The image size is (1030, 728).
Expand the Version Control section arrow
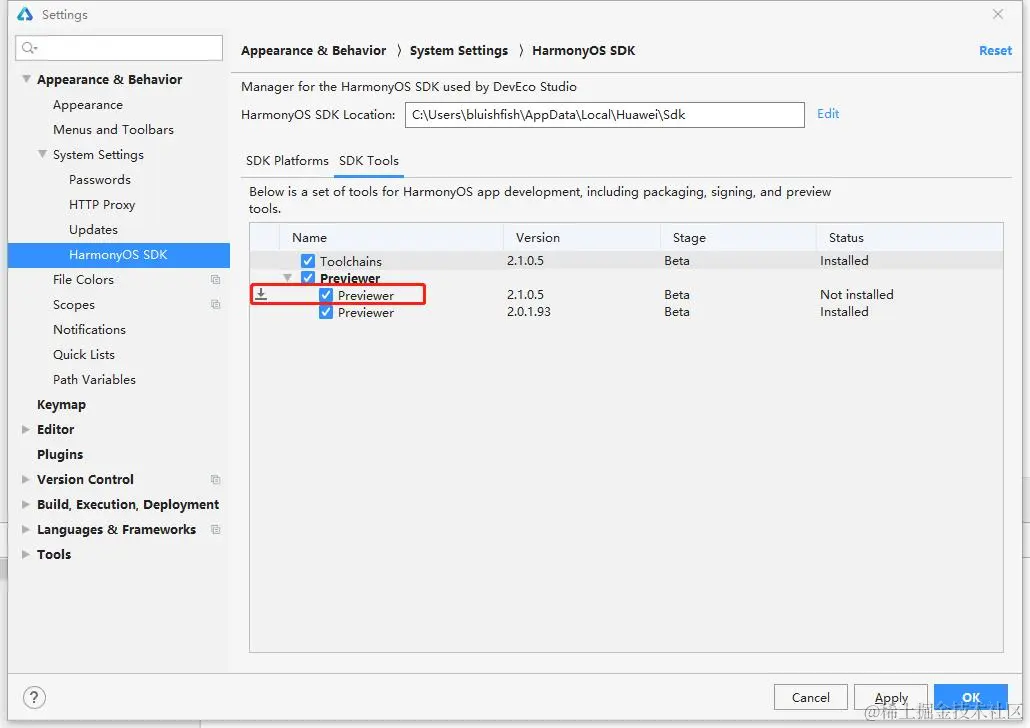[26, 479]
